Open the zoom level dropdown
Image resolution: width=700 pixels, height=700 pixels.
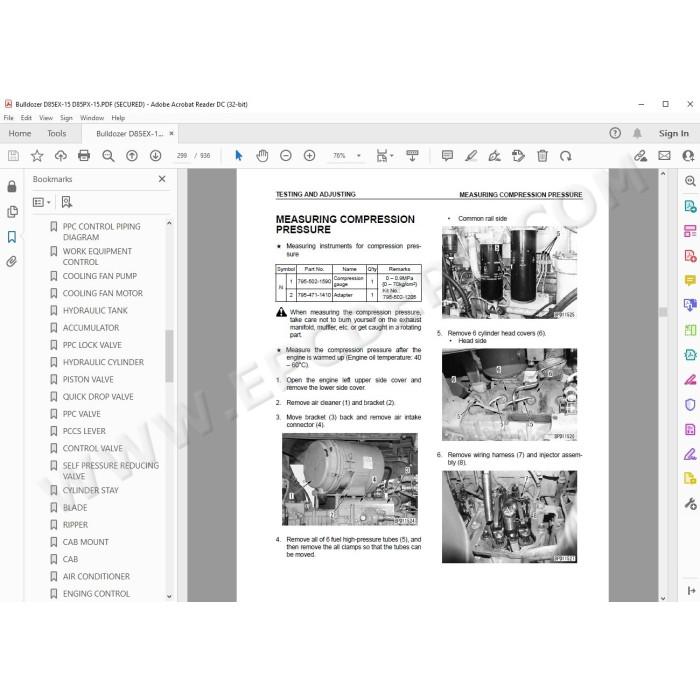pos(358,156)
